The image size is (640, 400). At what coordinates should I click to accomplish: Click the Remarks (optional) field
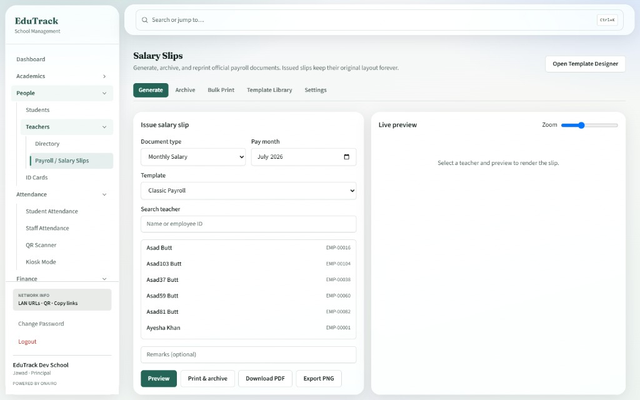[248, 355]
